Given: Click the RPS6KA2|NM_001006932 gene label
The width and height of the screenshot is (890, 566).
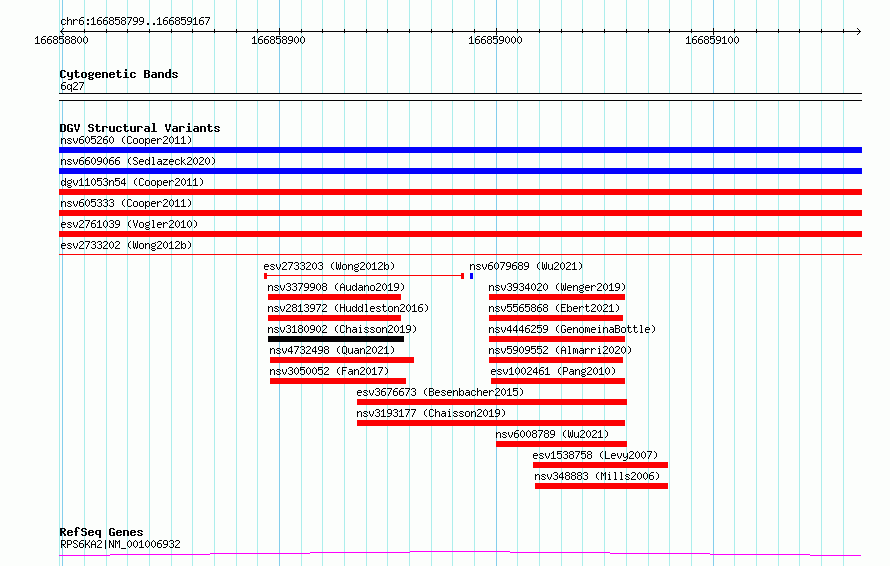Looking at the screenshot, I should click(x=120, y=544).
